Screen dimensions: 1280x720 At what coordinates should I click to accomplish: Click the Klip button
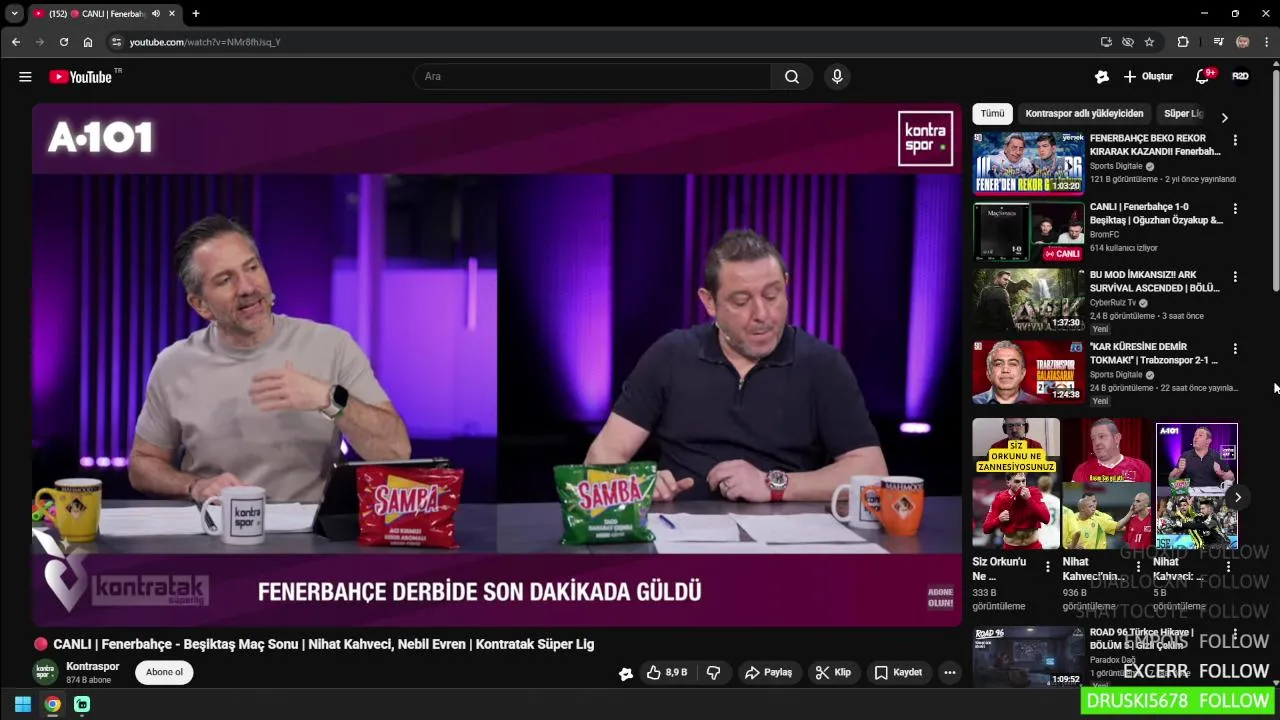pyautogui.click(x=832, y=673)
